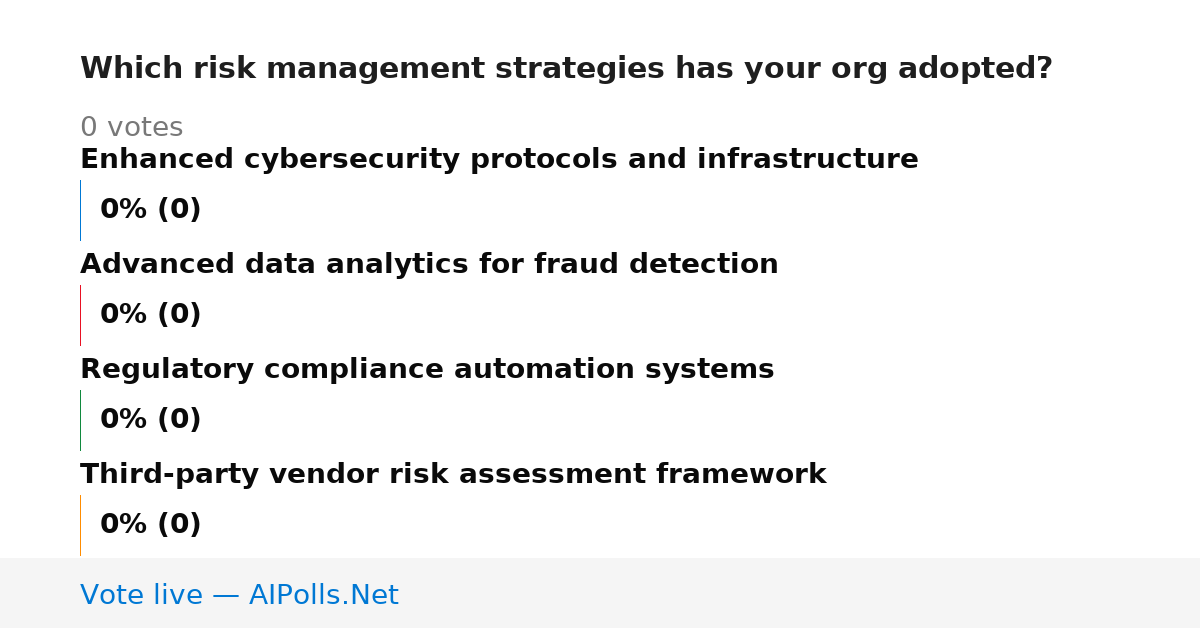Click the word 'infrastructure' in first option
1200x628 pixels.
pyautogui.click(x=808, y=160)
